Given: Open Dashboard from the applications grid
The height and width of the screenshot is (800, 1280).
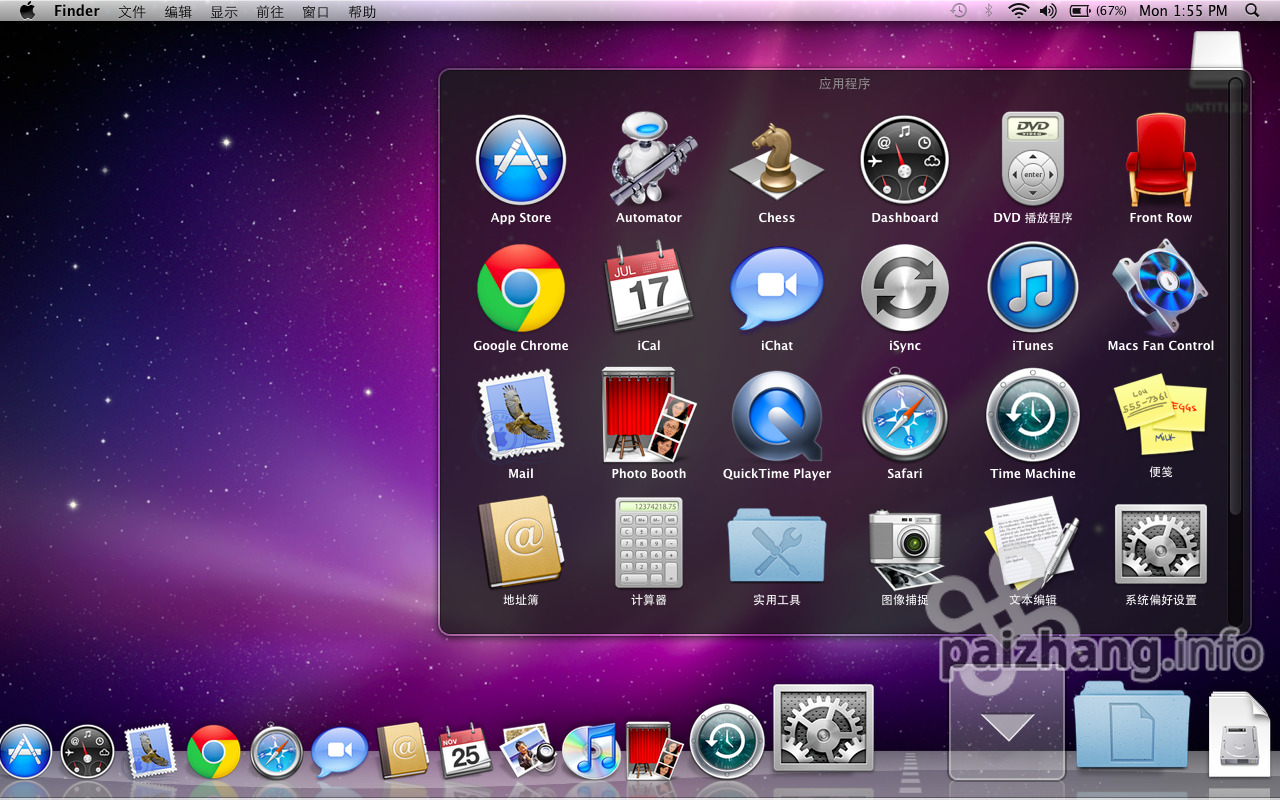Looking at the screenshot, I should tap(905, 160).
